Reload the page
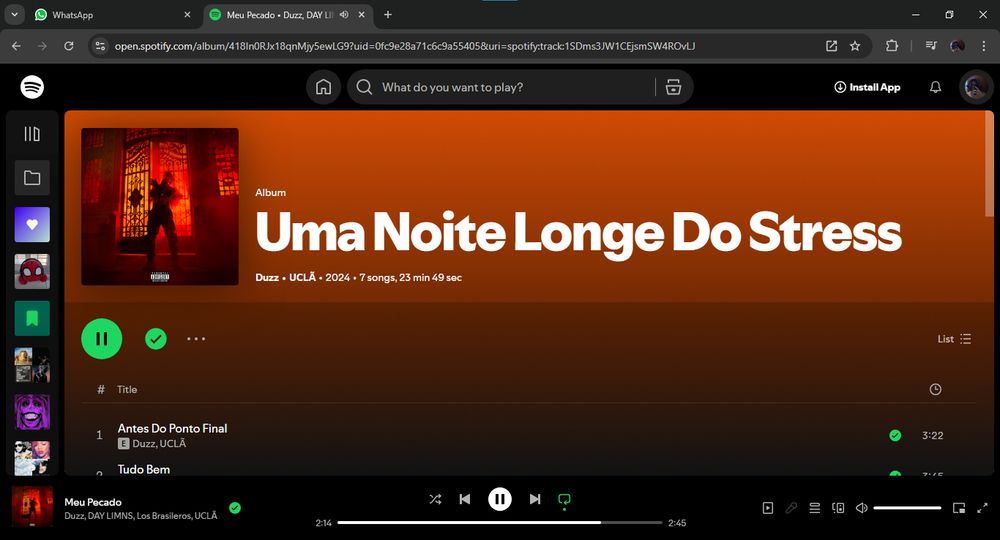Viewport: 1000px width, 540px height. click(x=68, y=46)
